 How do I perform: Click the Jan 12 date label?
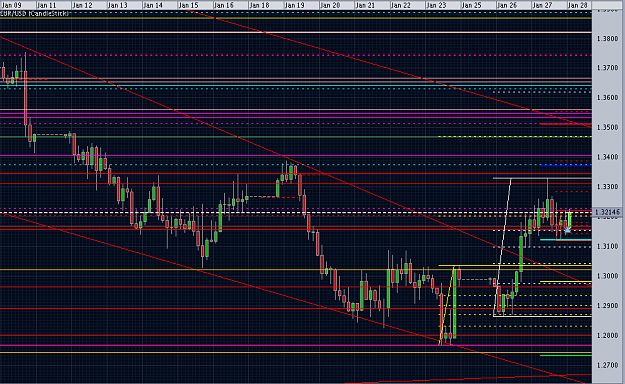pos(83,5)
